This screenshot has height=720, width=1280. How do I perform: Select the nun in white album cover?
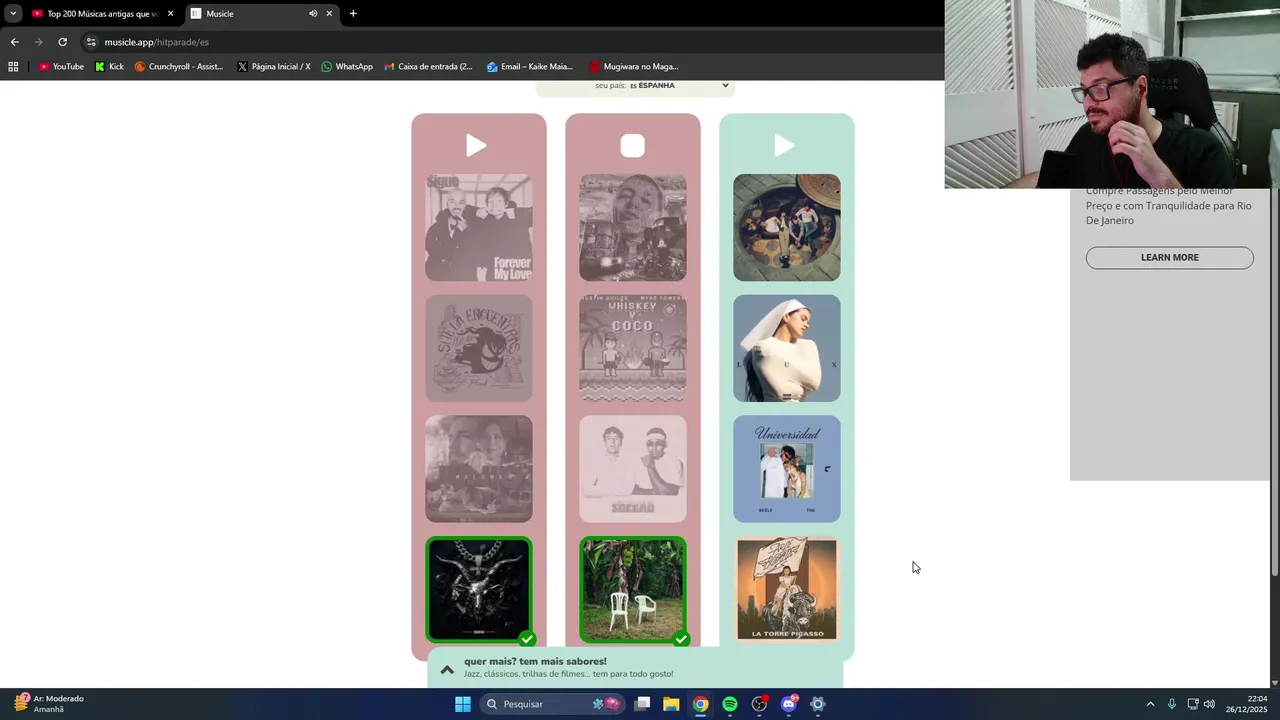(x=787, y=348)
